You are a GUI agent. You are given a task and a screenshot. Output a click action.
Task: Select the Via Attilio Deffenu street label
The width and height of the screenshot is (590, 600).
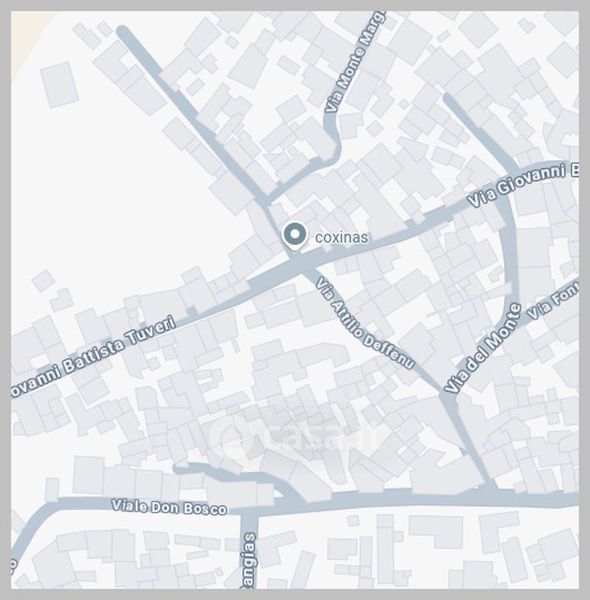pos(365,324)
